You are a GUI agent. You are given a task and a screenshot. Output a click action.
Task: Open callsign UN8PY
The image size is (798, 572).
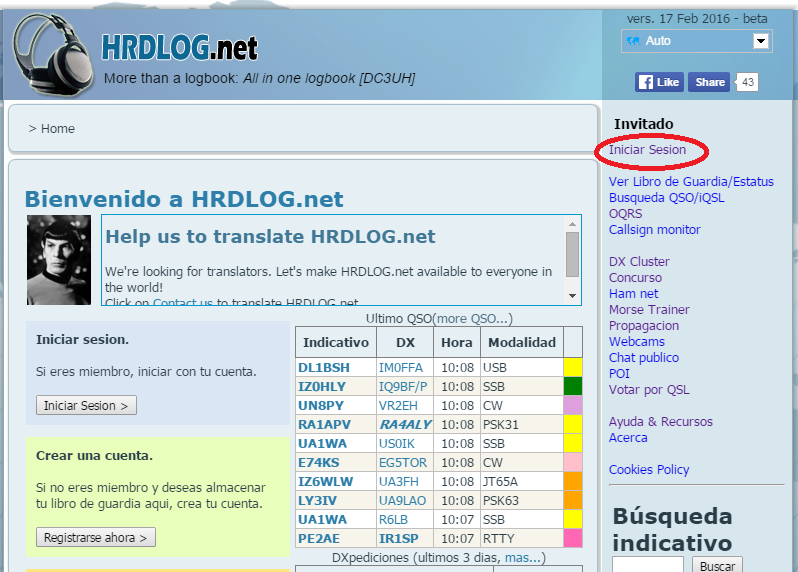click(x=321, y=406)
